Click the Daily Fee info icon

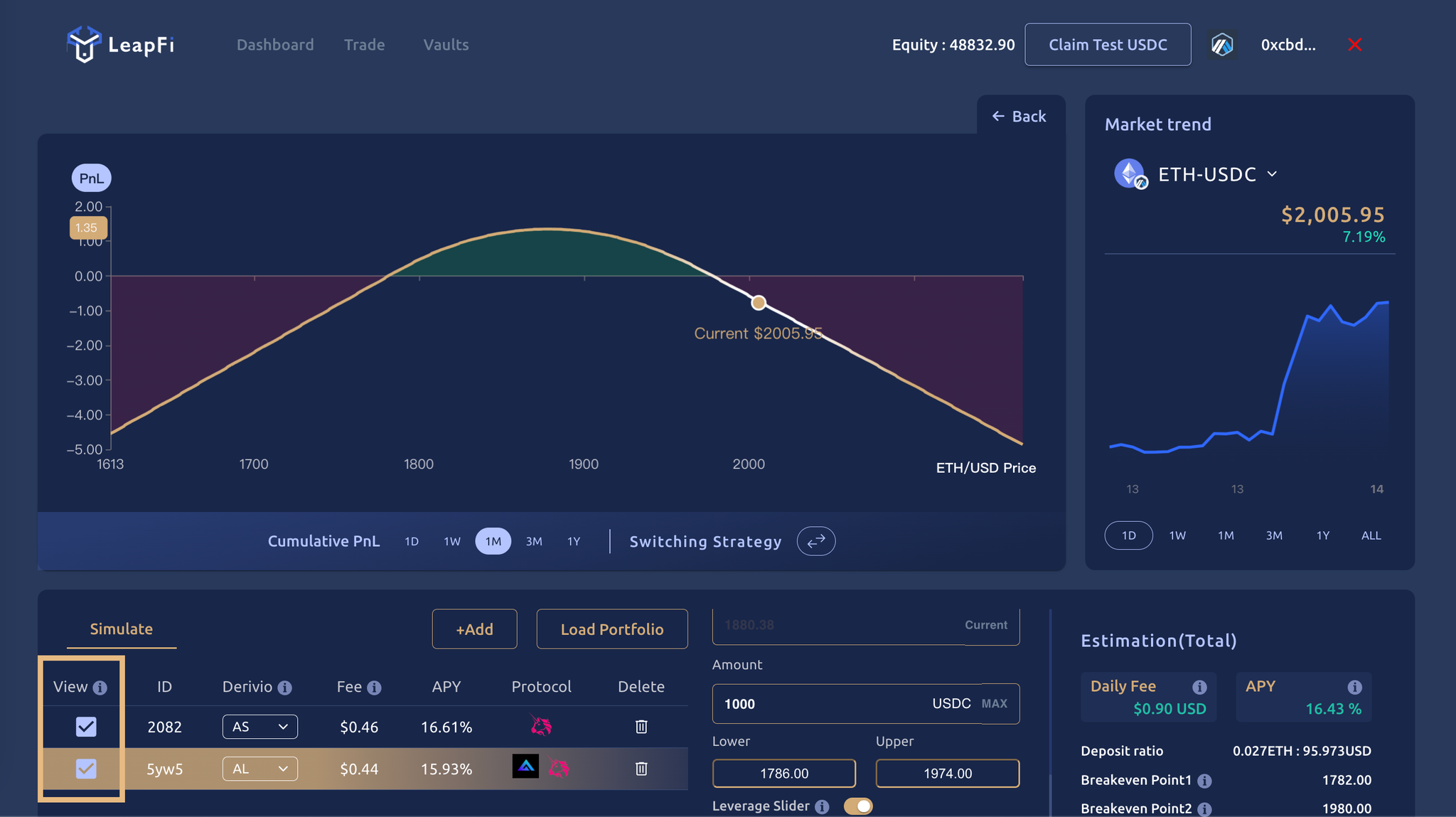pyautogui.click(x=1199, y=687)
